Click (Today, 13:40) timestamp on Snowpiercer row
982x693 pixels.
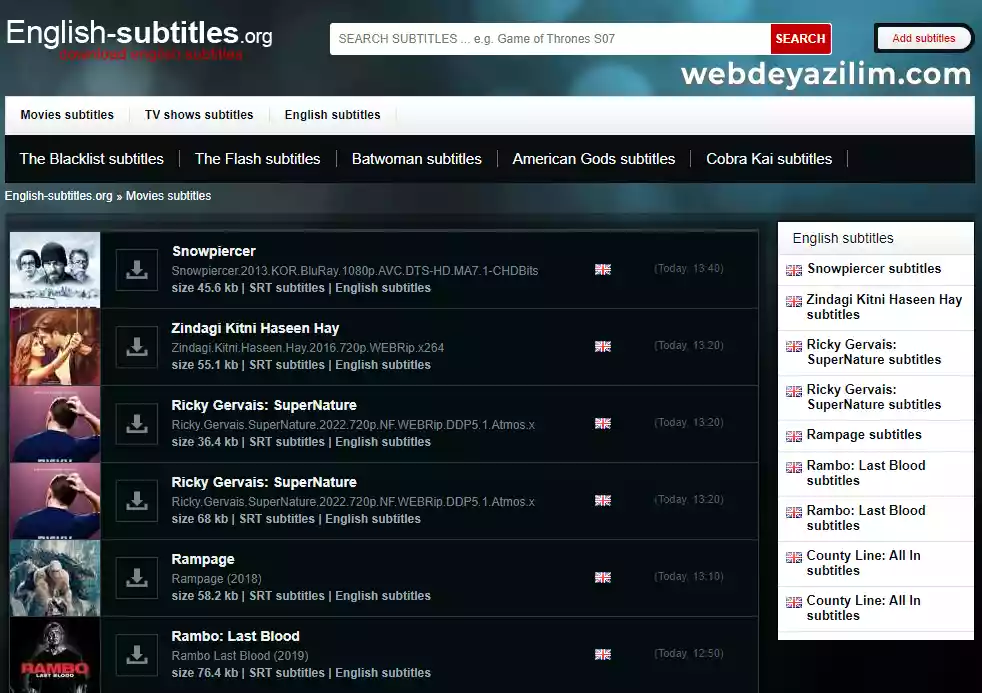[x=689, y=269]
